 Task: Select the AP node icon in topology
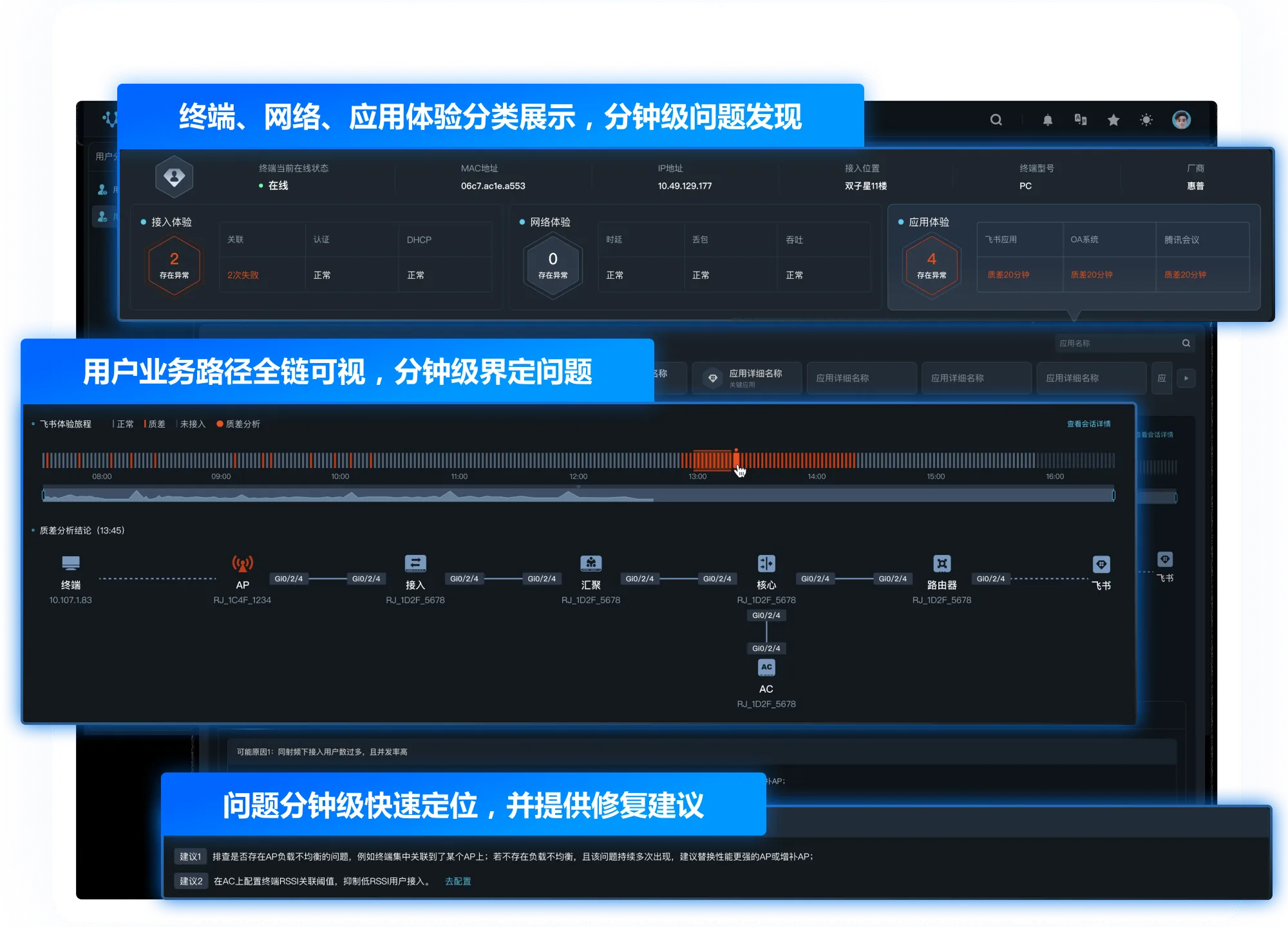(242, 564)
